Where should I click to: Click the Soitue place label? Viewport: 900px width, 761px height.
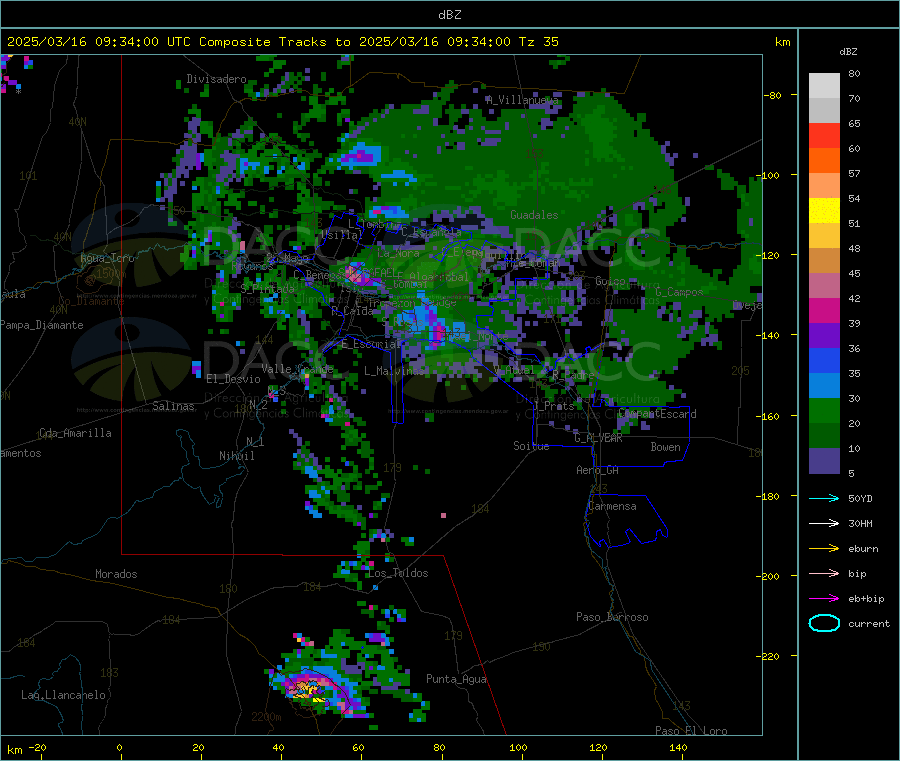[x=531, y=446]
